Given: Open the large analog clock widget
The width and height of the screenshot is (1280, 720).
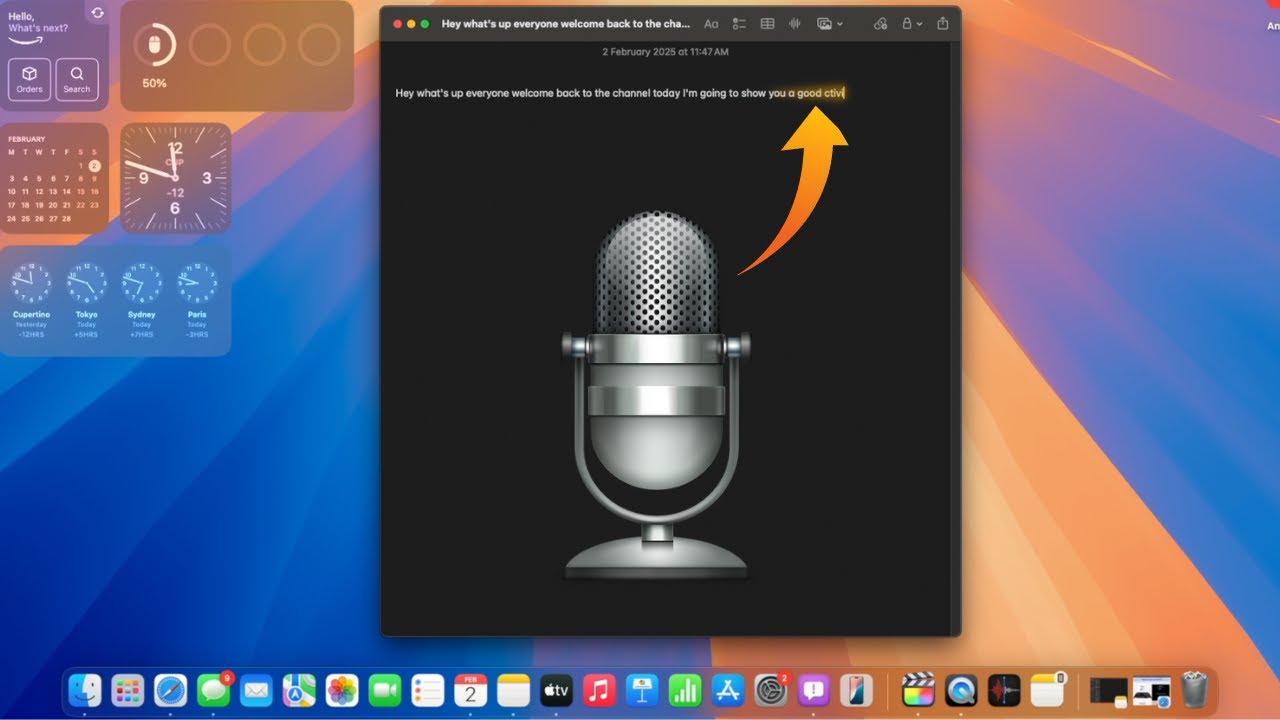Looking at the screenshot, I should pyautogui.click(x=175, y=179).
